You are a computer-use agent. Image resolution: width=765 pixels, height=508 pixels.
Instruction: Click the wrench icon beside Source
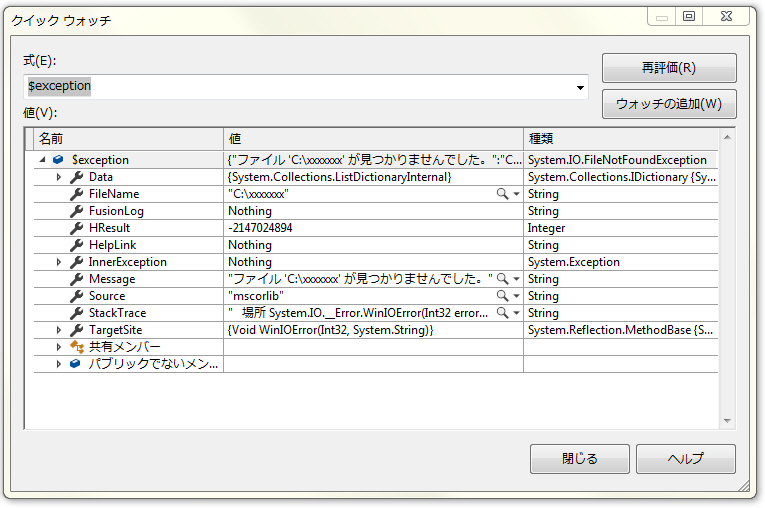77,296
